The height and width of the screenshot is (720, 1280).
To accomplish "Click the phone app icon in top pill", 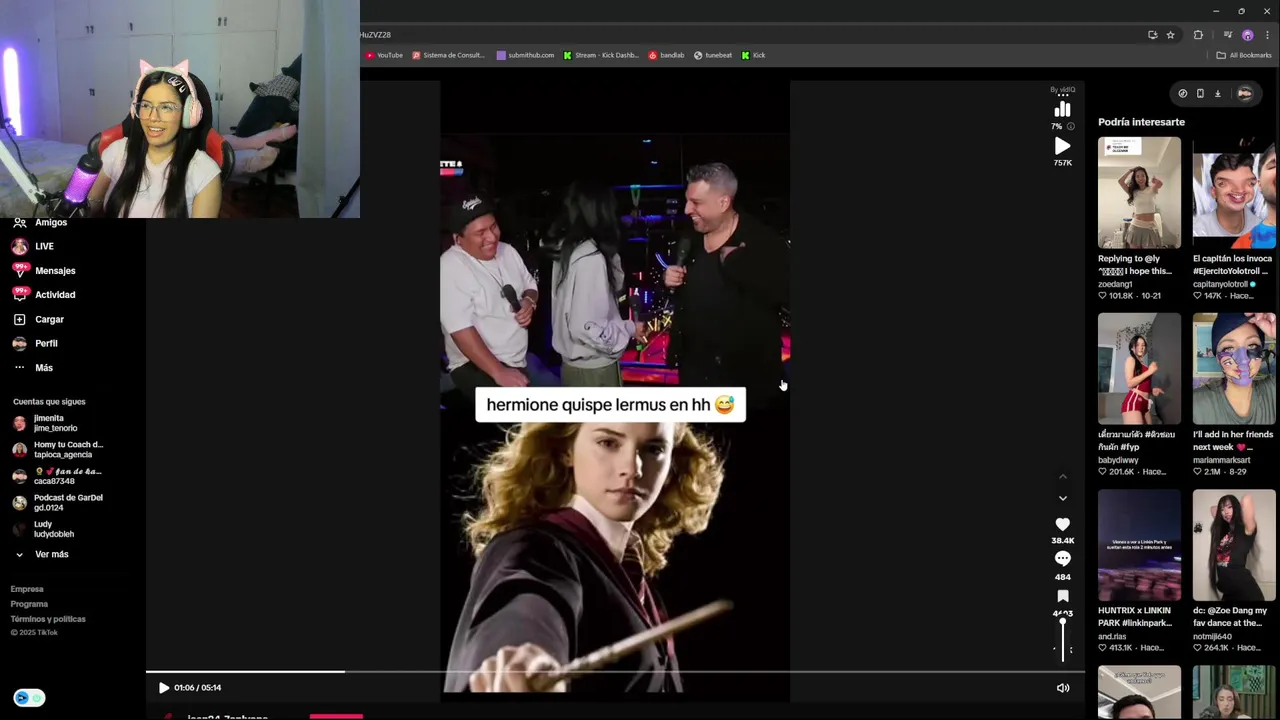I will click(x=1200, y=93).
